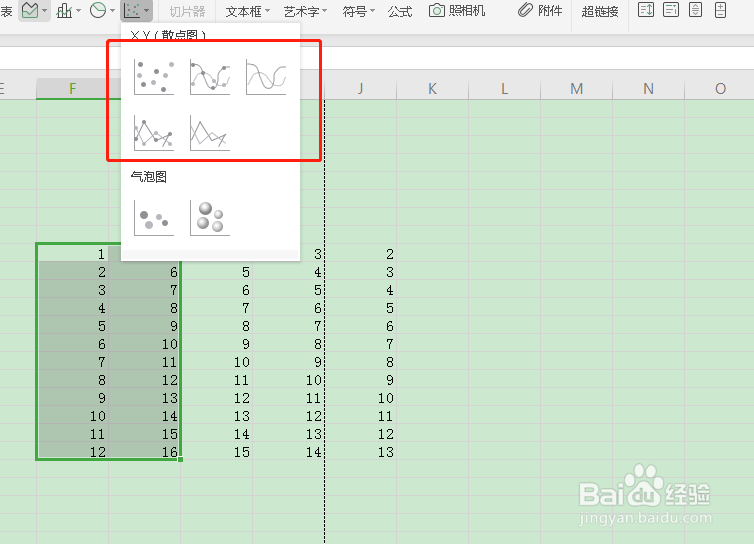
Task: Choose scatter with smooth lines only
Action: click(266, 77)
